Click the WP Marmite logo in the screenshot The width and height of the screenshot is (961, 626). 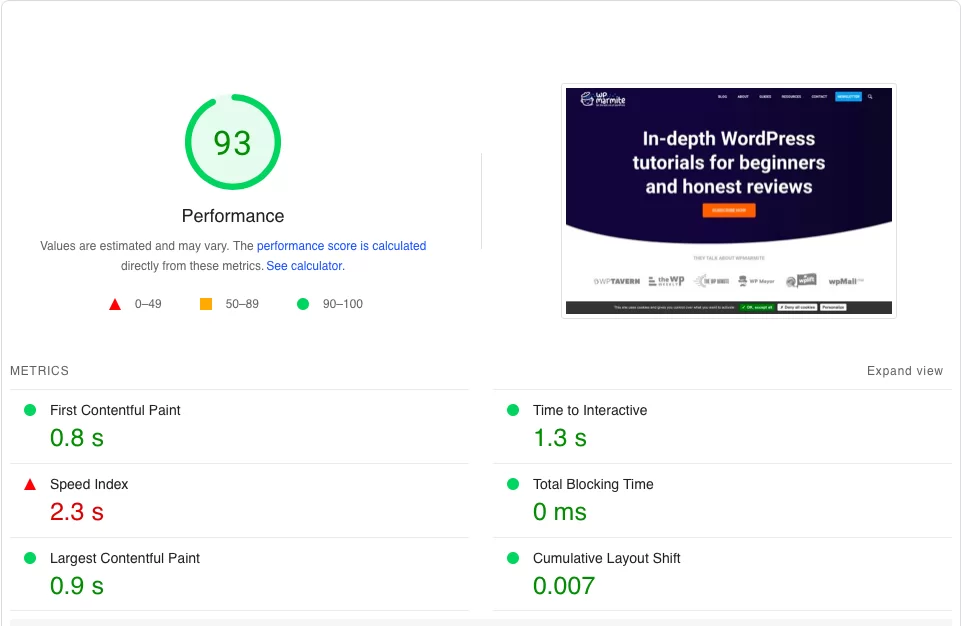[603, 99]
